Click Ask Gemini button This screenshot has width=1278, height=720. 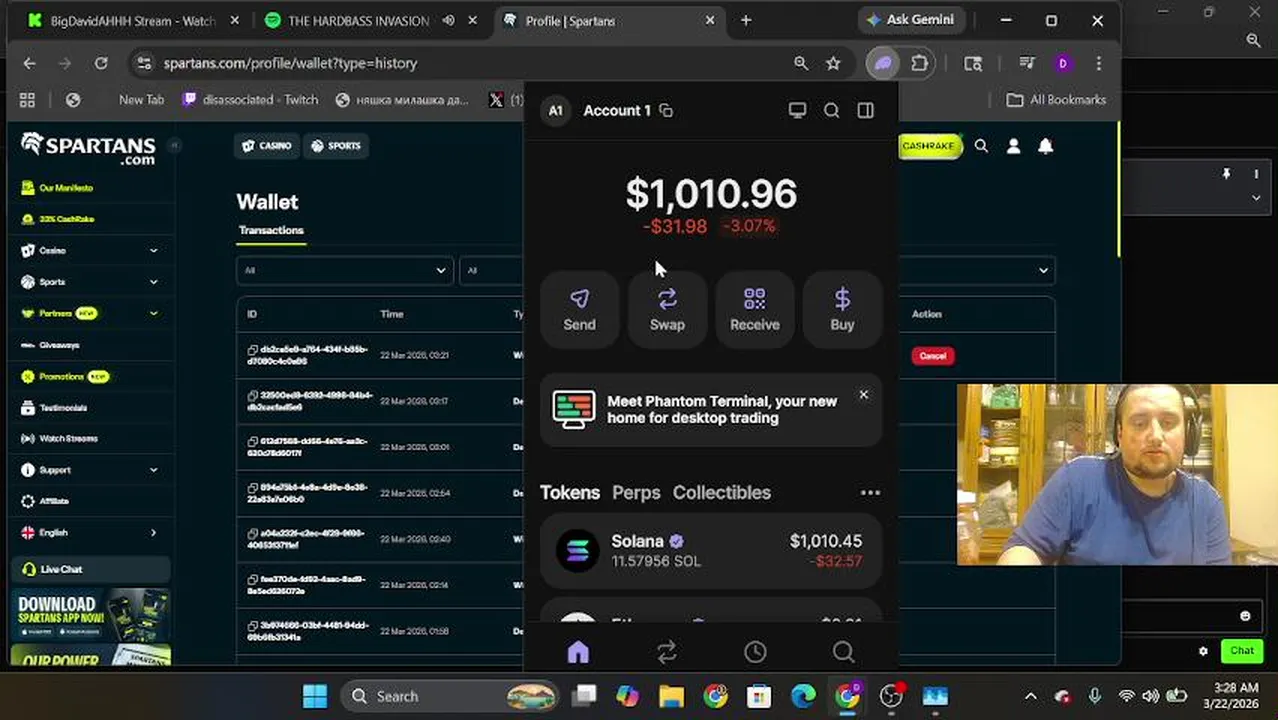(910, 20)
